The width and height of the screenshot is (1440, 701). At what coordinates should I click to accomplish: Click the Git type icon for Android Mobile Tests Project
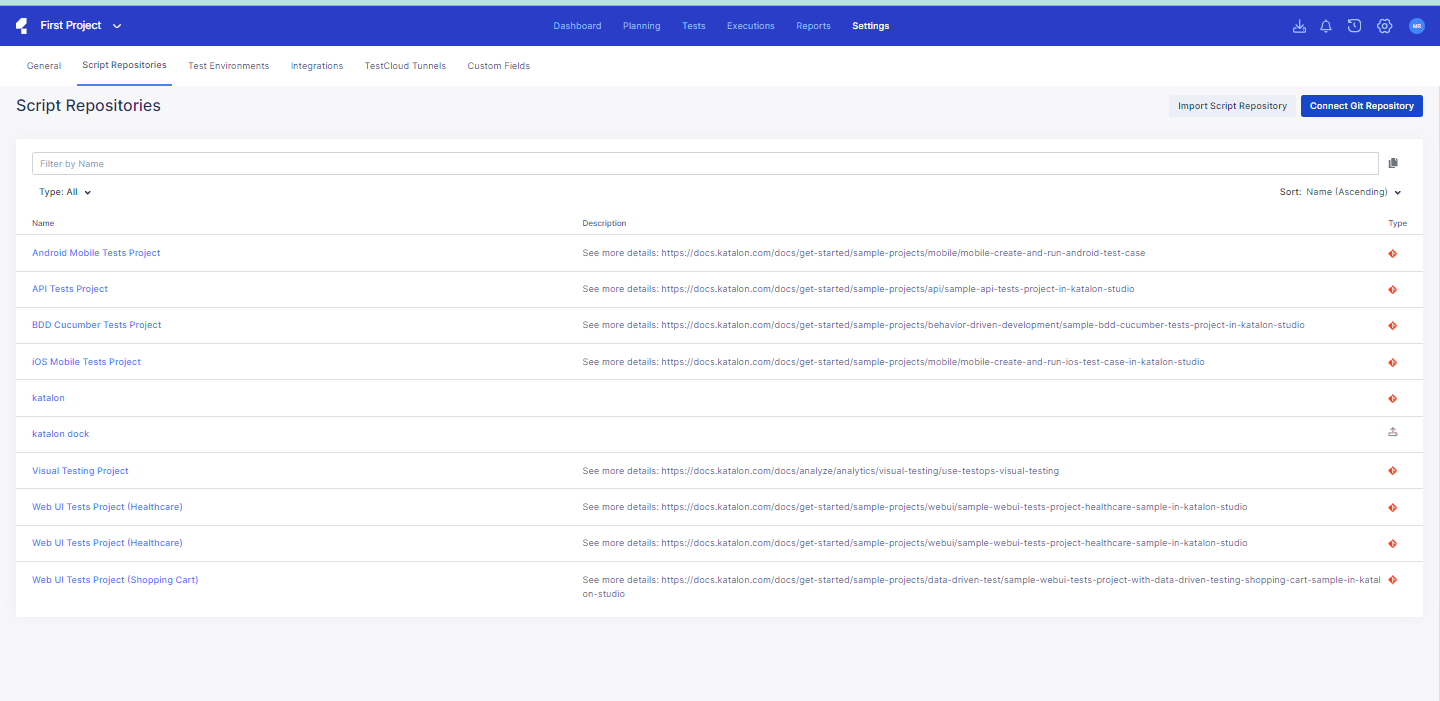(1392, 254)
